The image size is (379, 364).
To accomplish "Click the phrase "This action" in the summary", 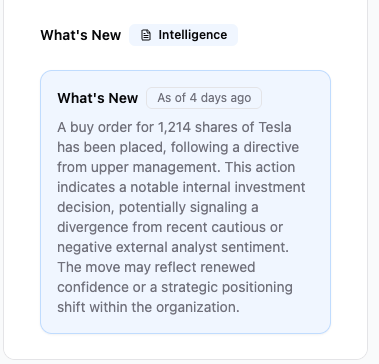I will coord(260,167).
